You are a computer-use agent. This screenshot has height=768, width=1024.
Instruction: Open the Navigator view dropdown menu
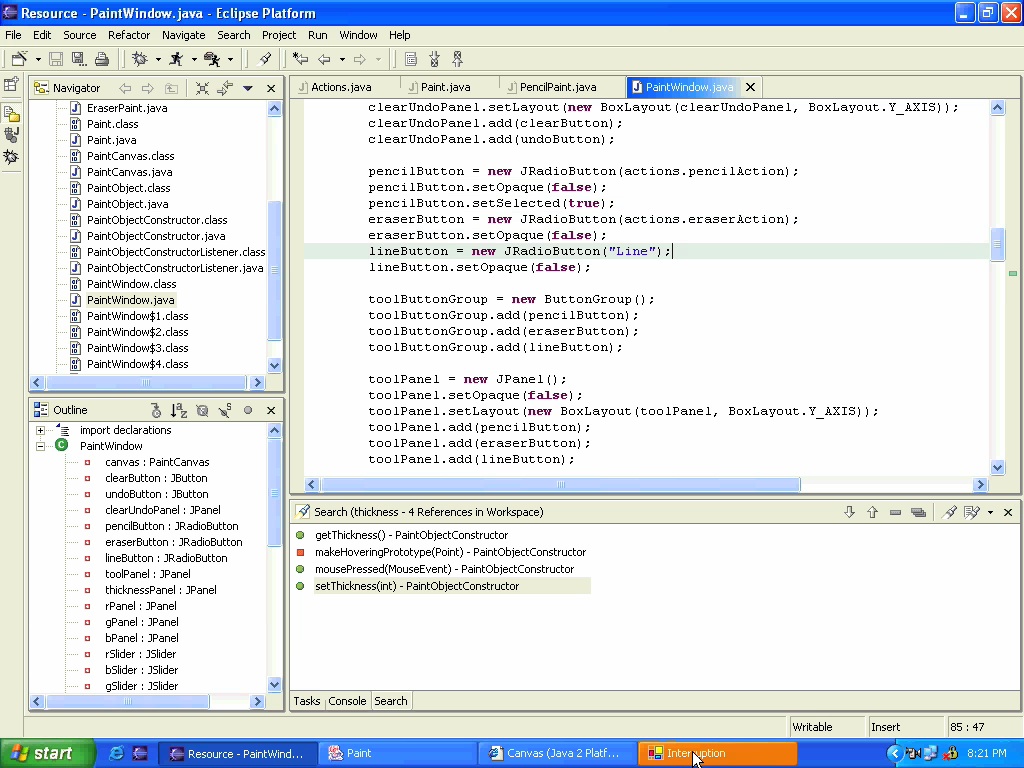[248, 88]
